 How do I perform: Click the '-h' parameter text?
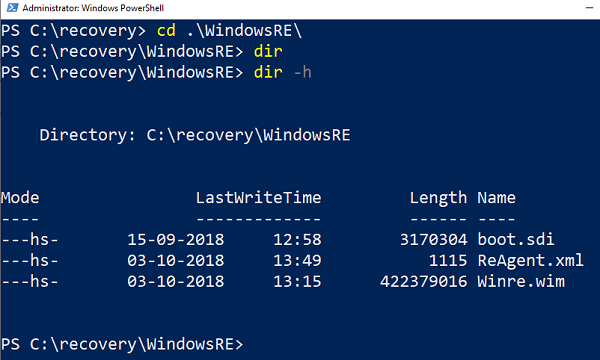click(x=303, y=72)
